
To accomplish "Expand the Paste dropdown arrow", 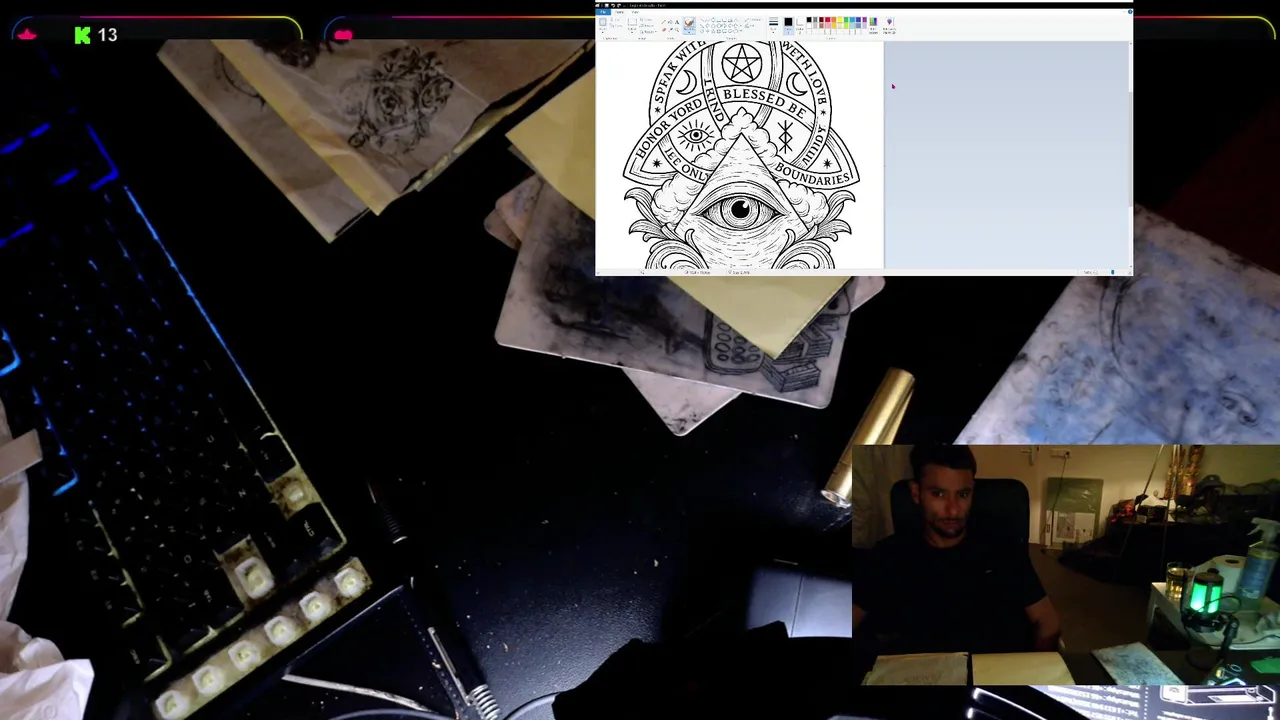I will pos(603,31).
